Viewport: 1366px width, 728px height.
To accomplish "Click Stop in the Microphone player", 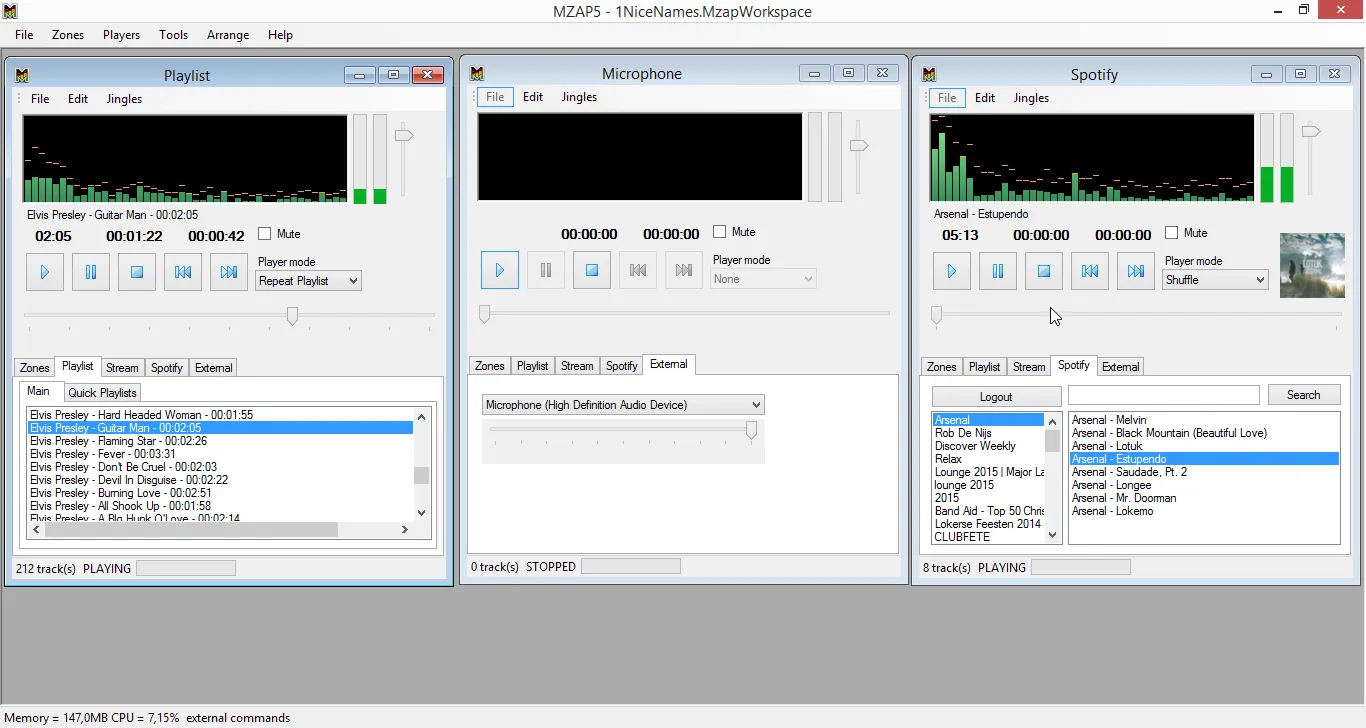I will pyautogui.click(x=592, y=270).
